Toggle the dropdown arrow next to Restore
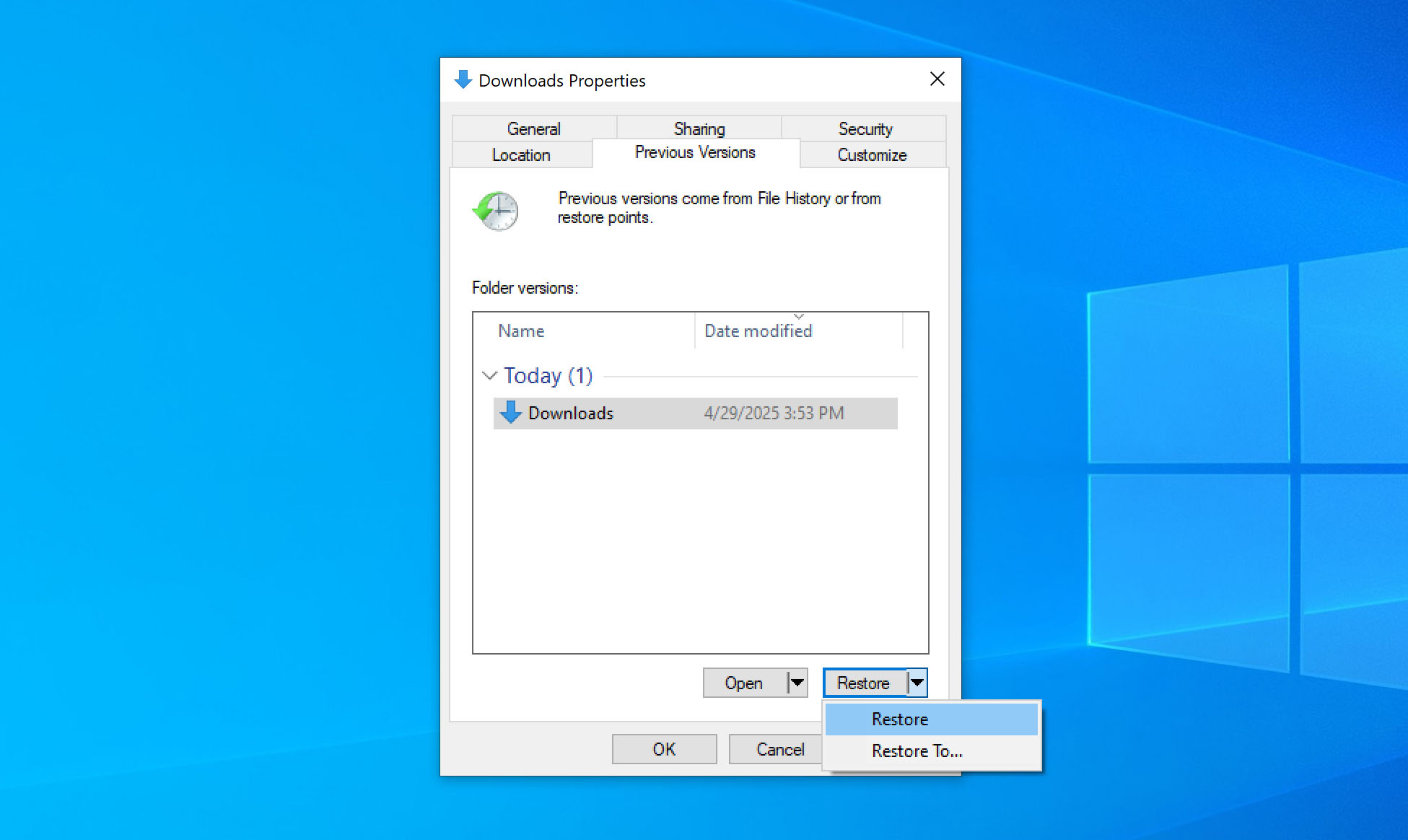 [x=917, y=683]
